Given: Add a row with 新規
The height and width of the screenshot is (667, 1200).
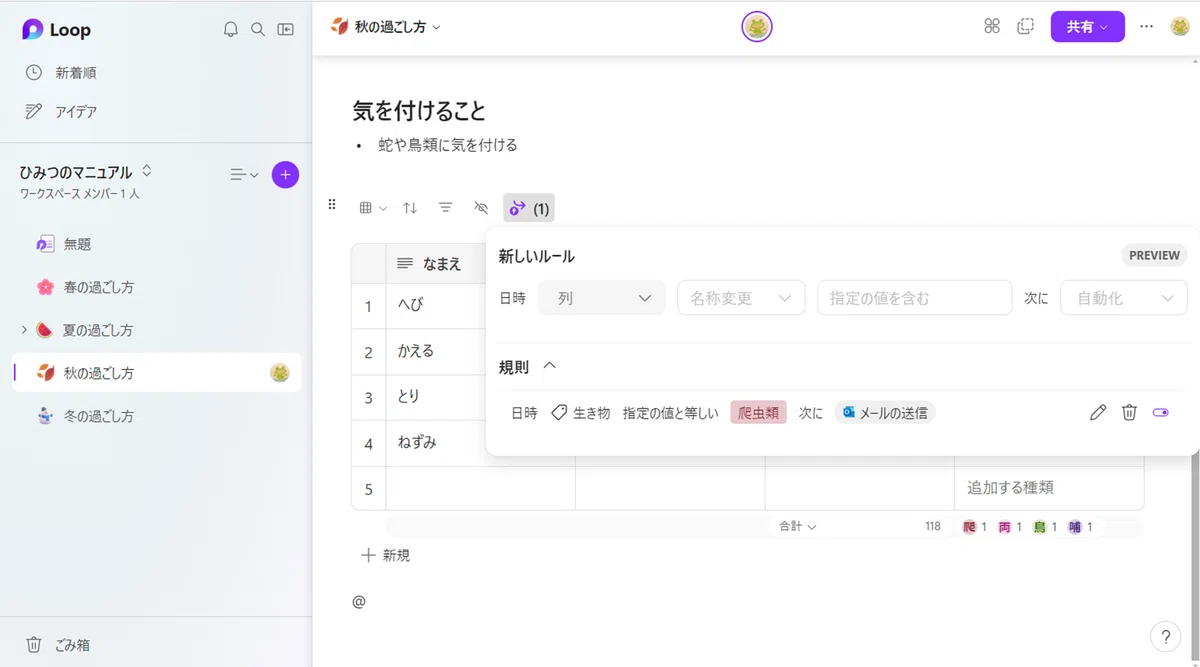Looking at the screenshot, I should (385, 555).
